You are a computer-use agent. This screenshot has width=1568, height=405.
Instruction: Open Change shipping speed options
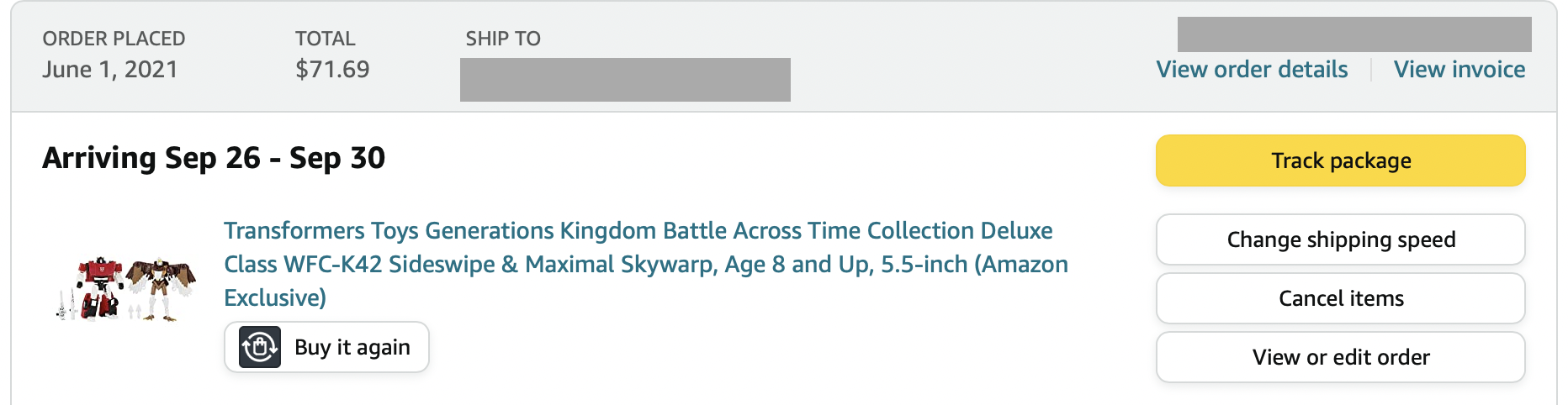1340,239
